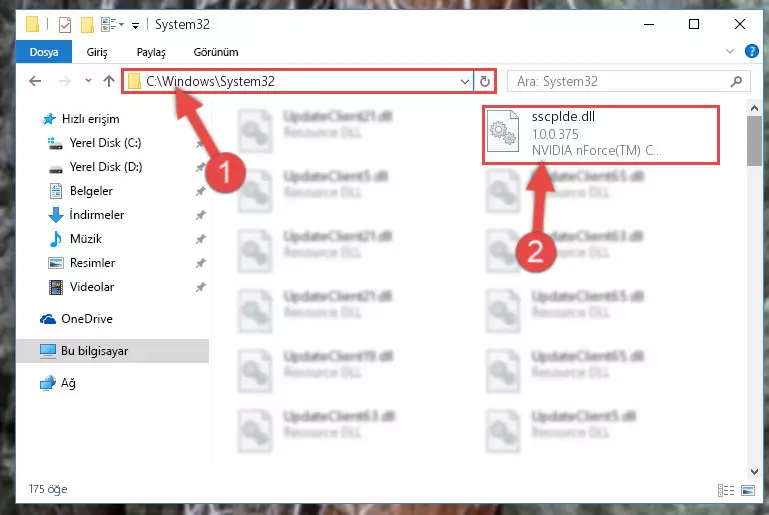The width and height of the screenshot is (769, 515).
Task: Open the Help question mark icon
Action: [751, 51]
